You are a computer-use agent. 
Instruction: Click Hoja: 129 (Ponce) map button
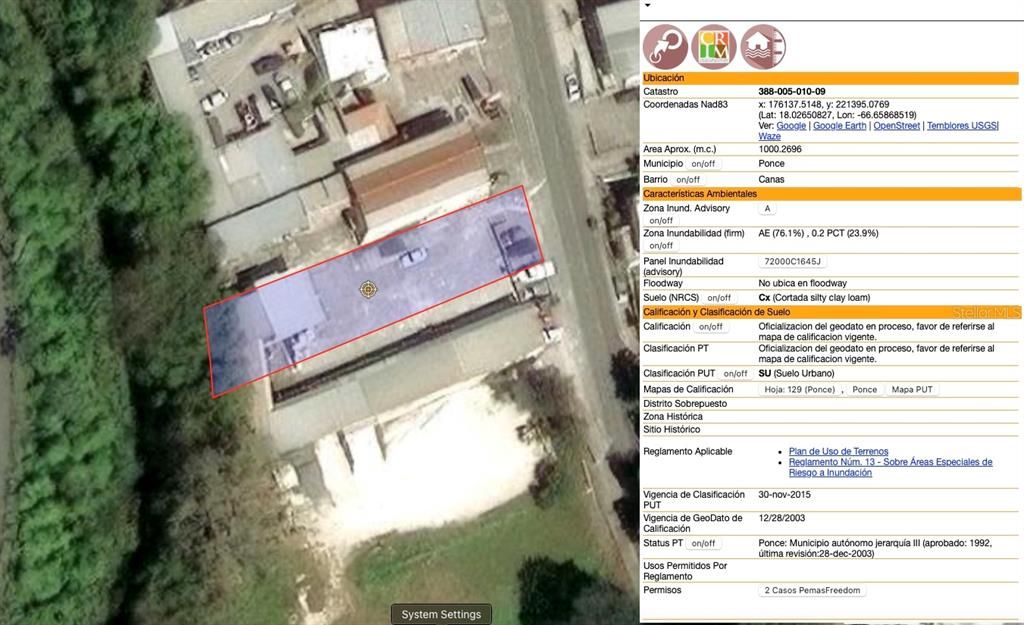pyautogui.click(x=799, y=390)
